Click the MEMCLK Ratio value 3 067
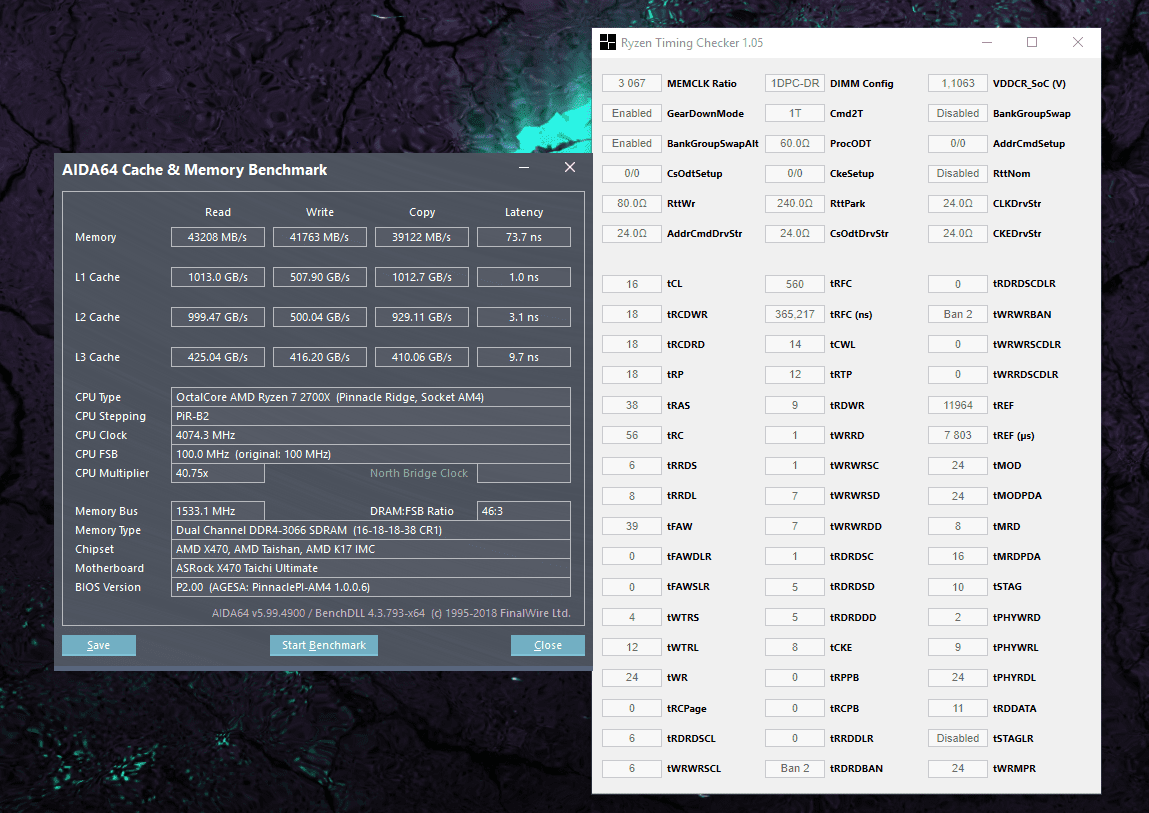 tap(632, 84)
